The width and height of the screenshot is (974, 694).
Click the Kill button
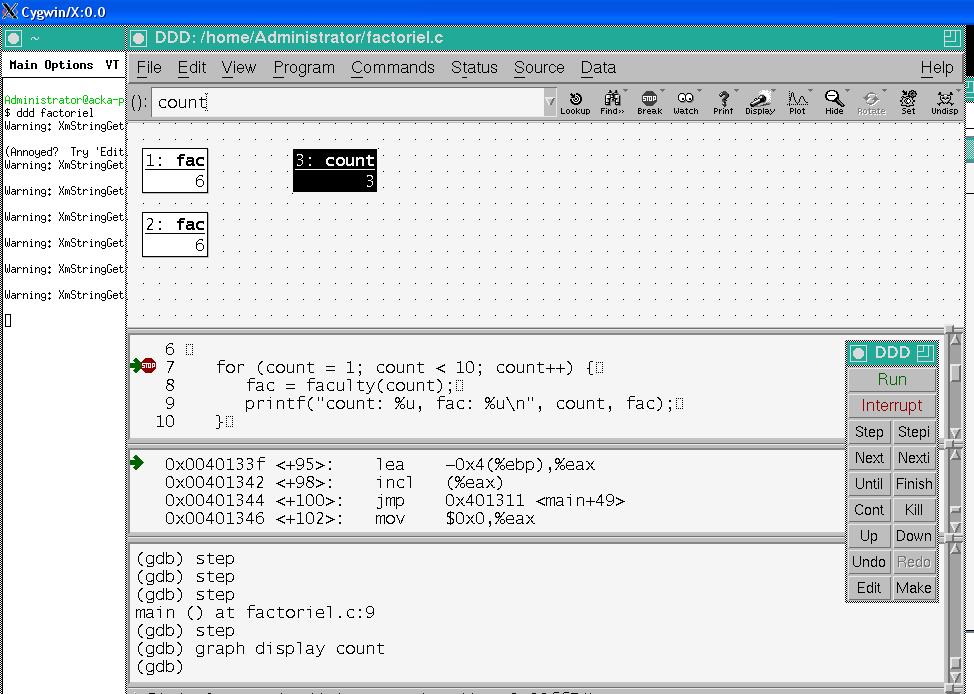914,509
